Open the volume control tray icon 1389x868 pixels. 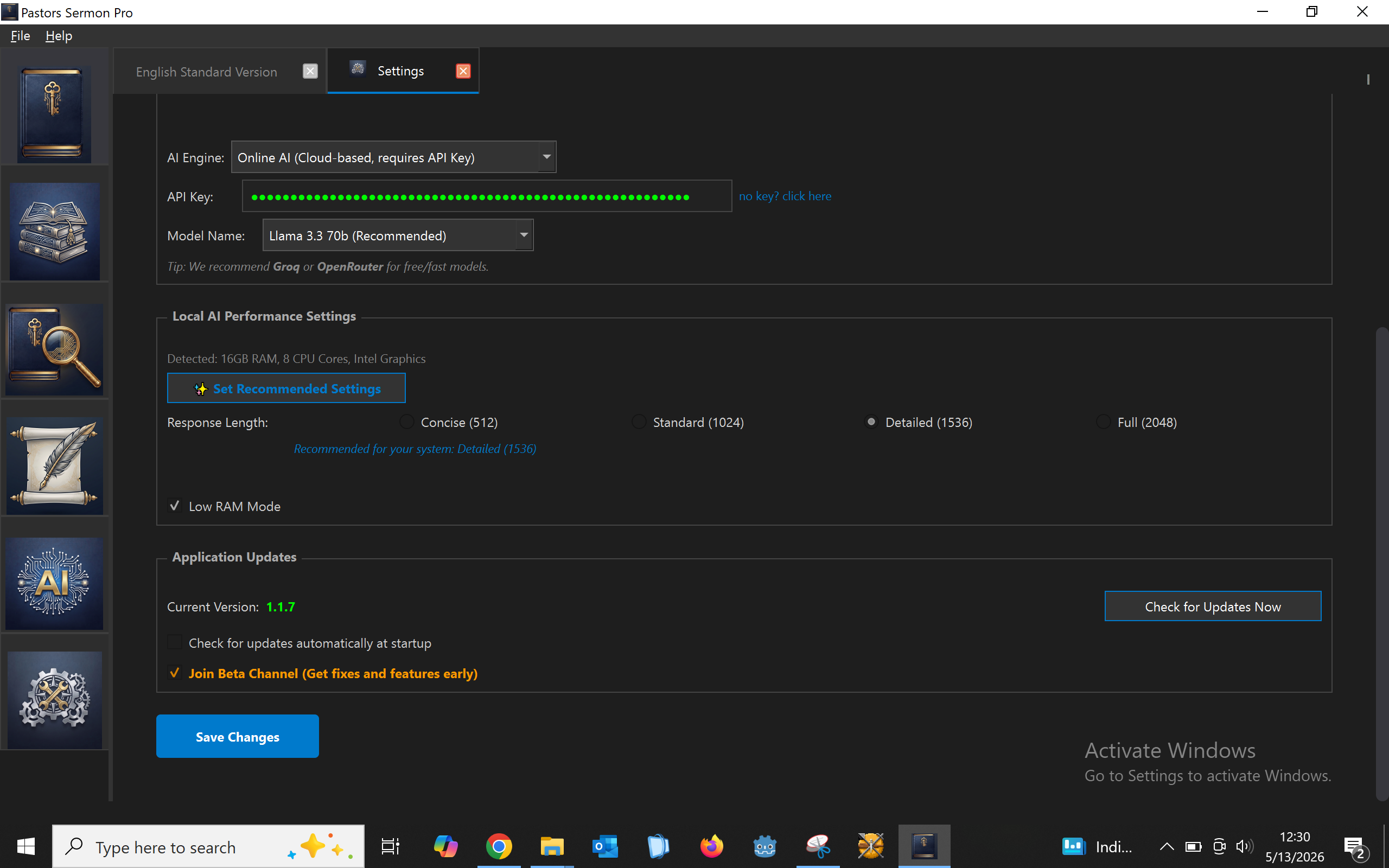tap(1244, 846)
